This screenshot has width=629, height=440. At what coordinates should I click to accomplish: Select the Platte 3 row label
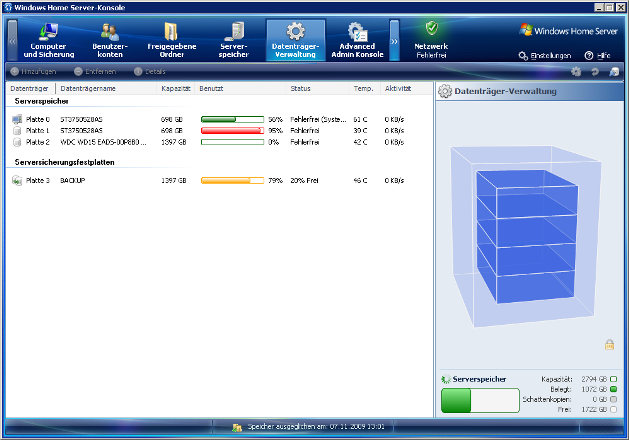pos(38,180)
